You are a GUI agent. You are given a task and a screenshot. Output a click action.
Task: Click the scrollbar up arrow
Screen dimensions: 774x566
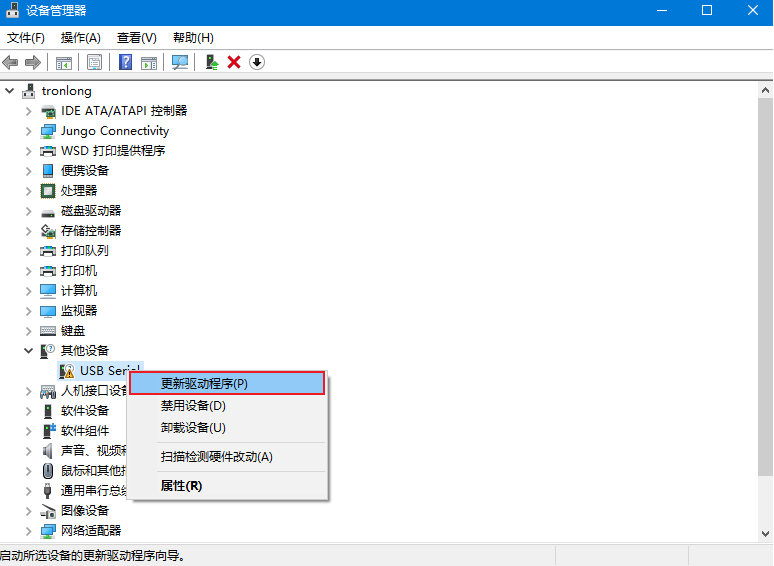point(765,90)
